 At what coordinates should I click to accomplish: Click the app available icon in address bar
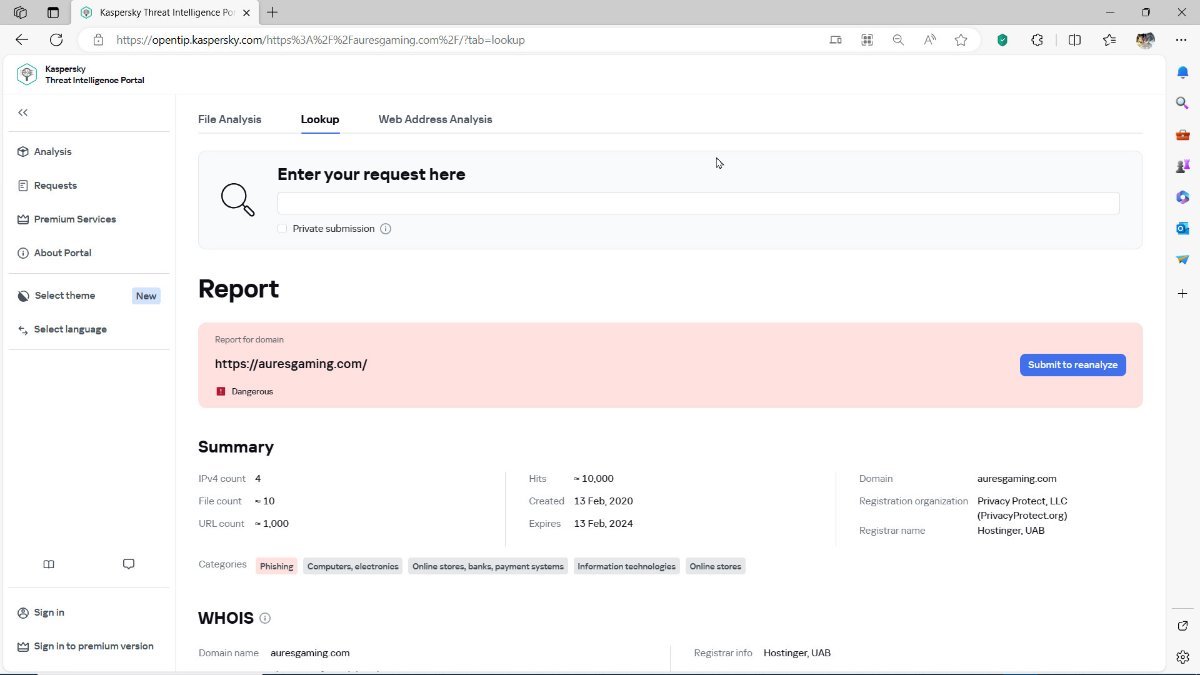835,40
